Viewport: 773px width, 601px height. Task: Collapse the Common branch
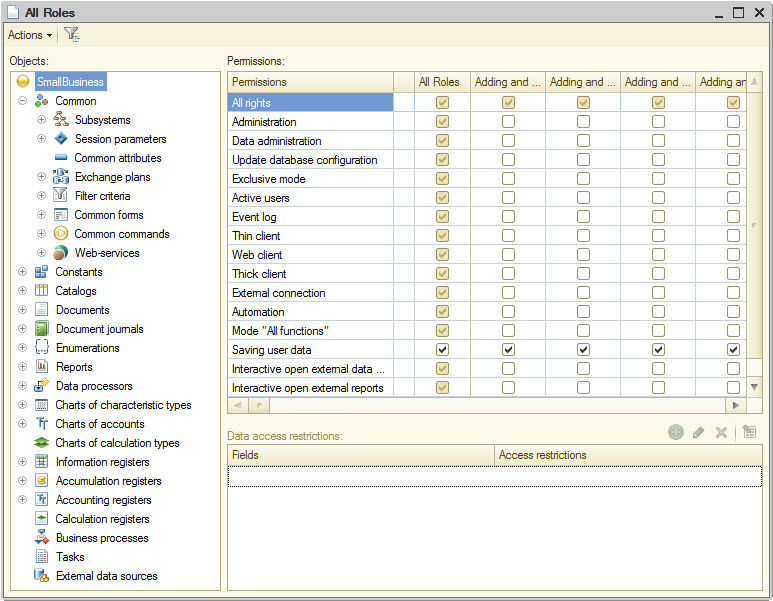point(22,101)
